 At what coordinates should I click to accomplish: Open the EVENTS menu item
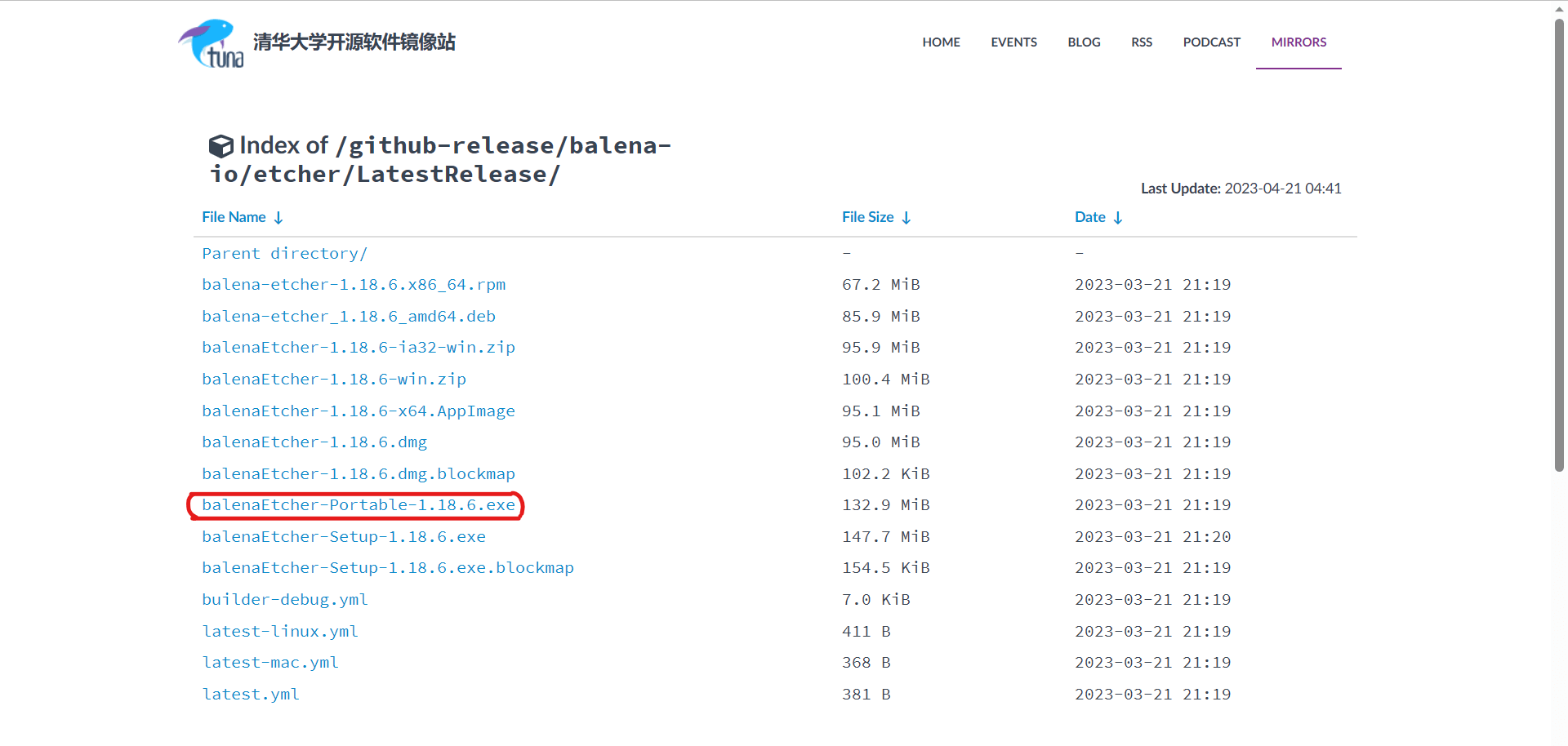(x=1013, y=42)
